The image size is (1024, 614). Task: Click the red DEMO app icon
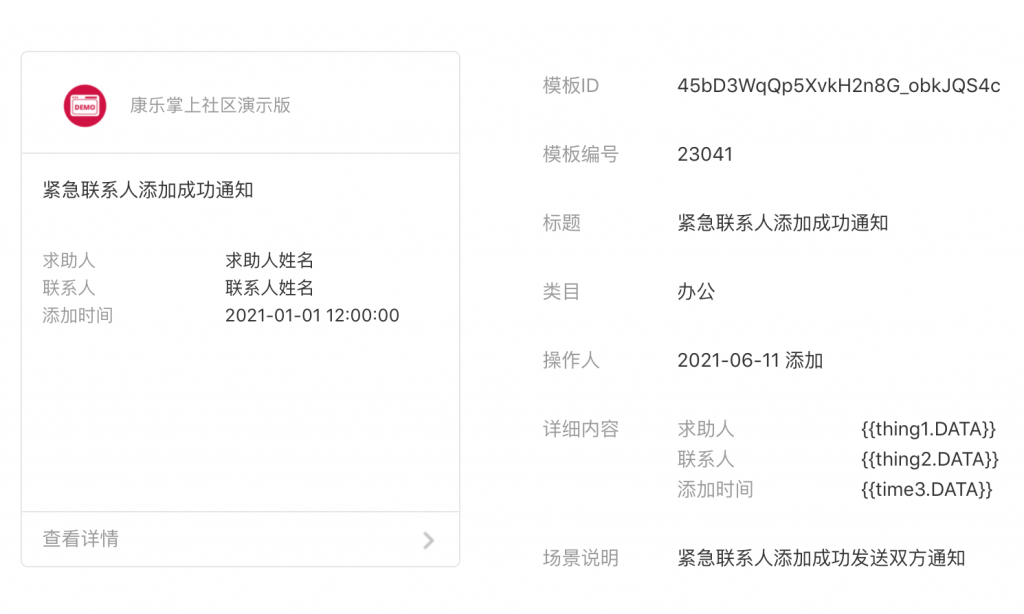pos(85,105)
